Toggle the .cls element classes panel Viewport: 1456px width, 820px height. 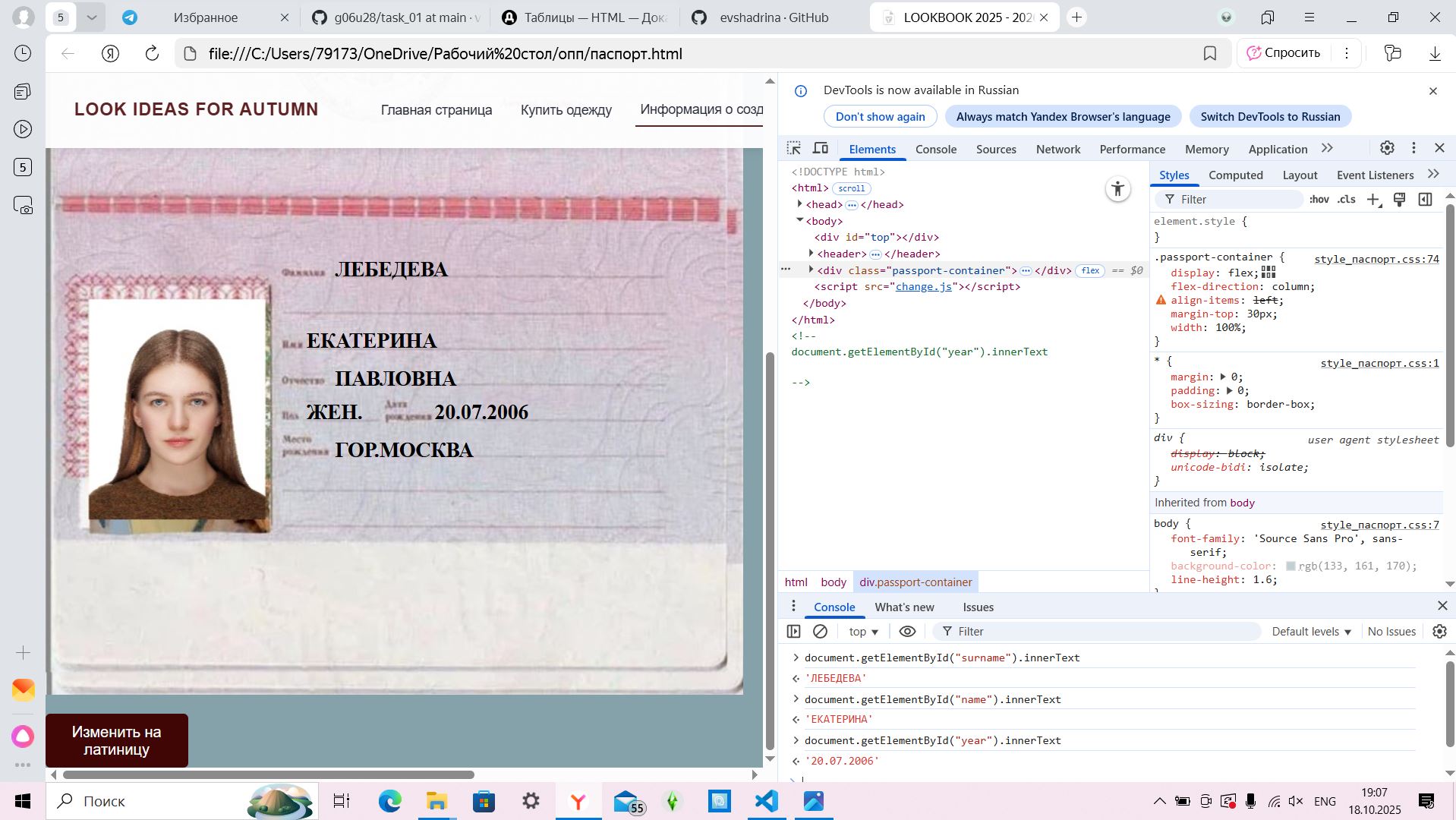(x=1347, y=200)
